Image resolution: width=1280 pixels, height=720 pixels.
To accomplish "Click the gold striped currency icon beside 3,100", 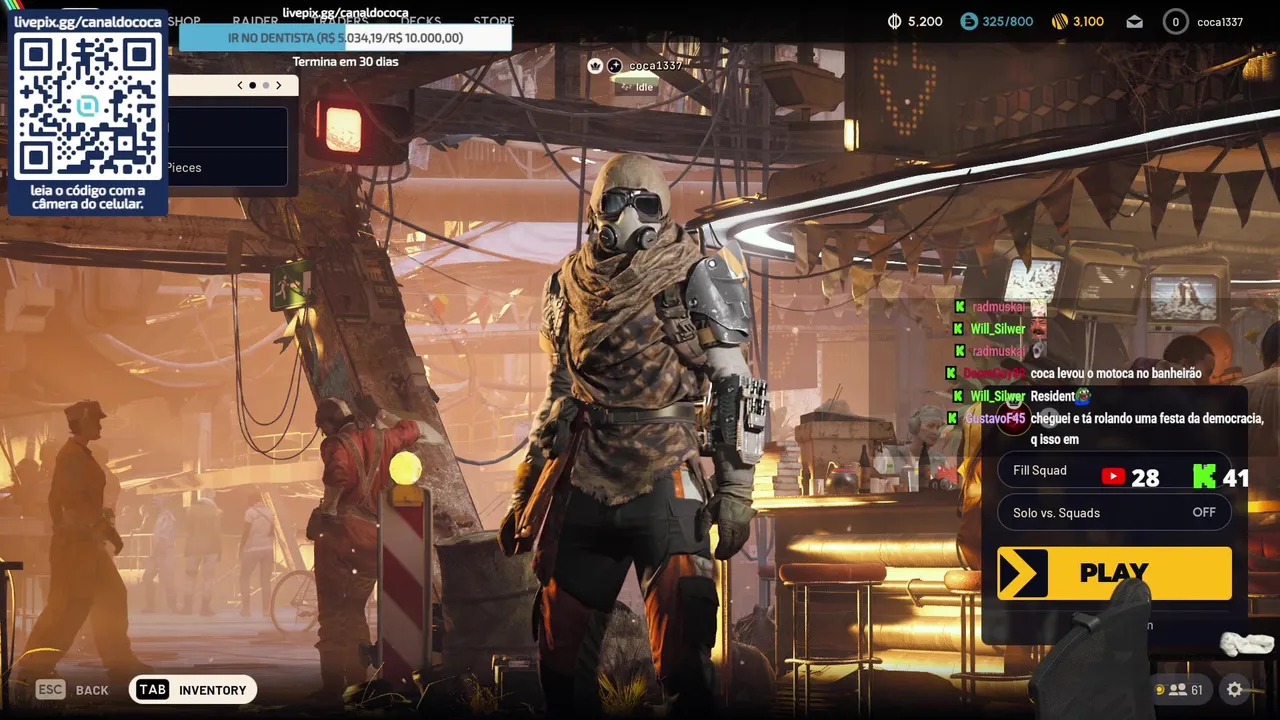I will click(1060, 21).
